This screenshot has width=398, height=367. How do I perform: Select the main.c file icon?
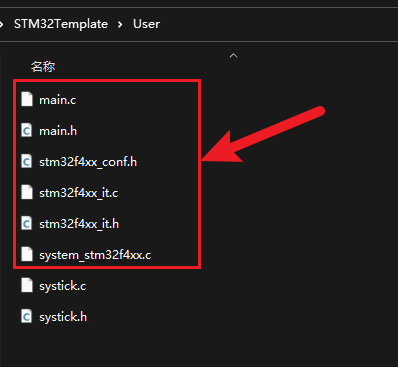(27, 99)
